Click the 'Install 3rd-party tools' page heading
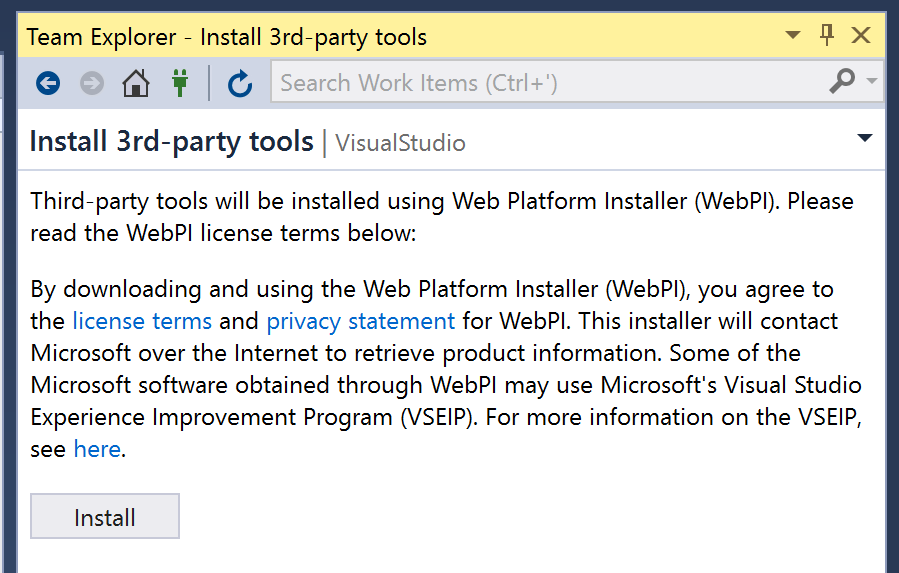The width and height of the screenshot is (899, 573). point(171,142)
